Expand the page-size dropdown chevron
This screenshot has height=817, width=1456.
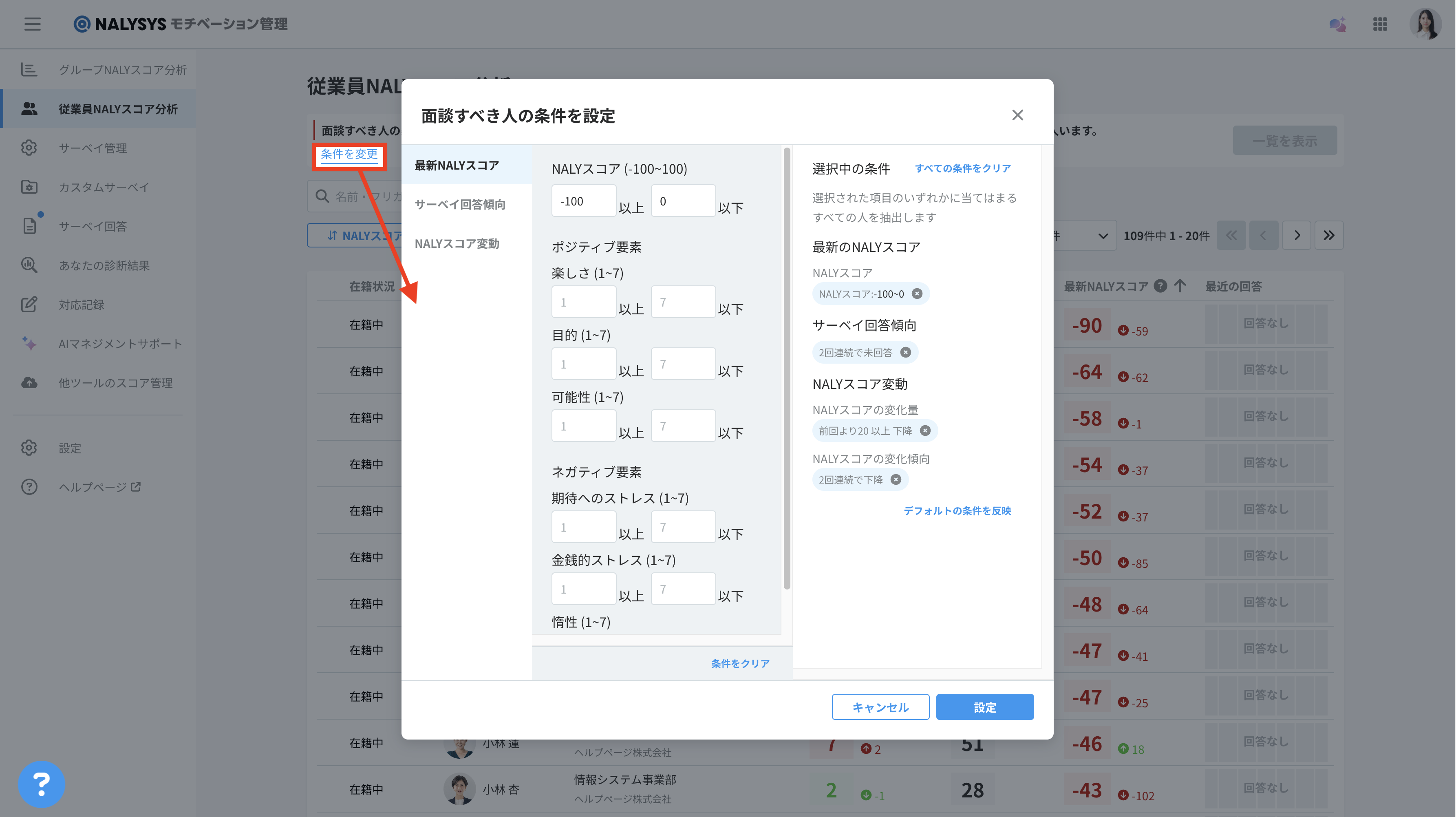pyautogui.click(x=1102, y=236)
